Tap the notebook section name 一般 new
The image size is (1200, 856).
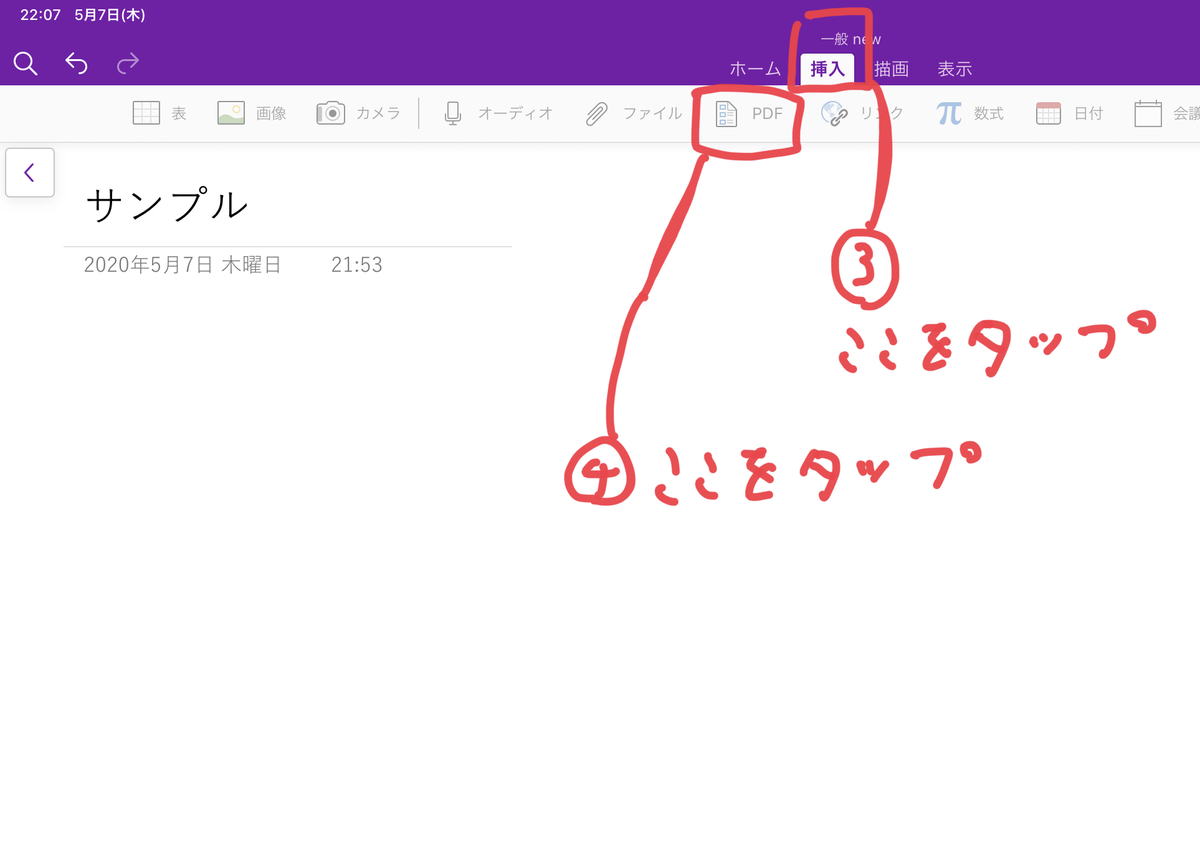[x=851, y=40]
